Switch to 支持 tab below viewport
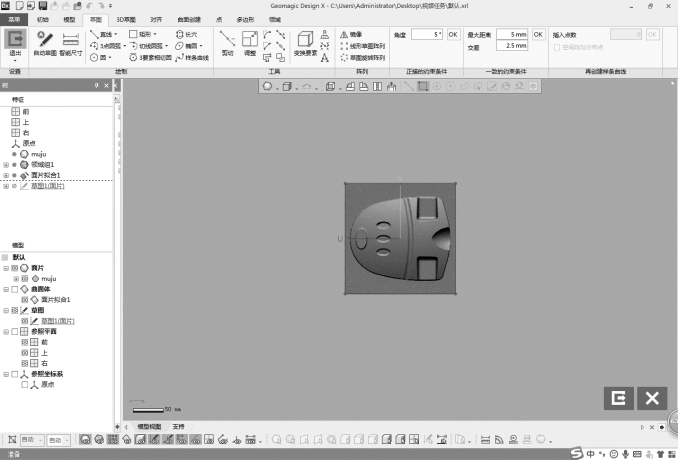This screenshot has width=678, height=461. [x=179, y=426]
